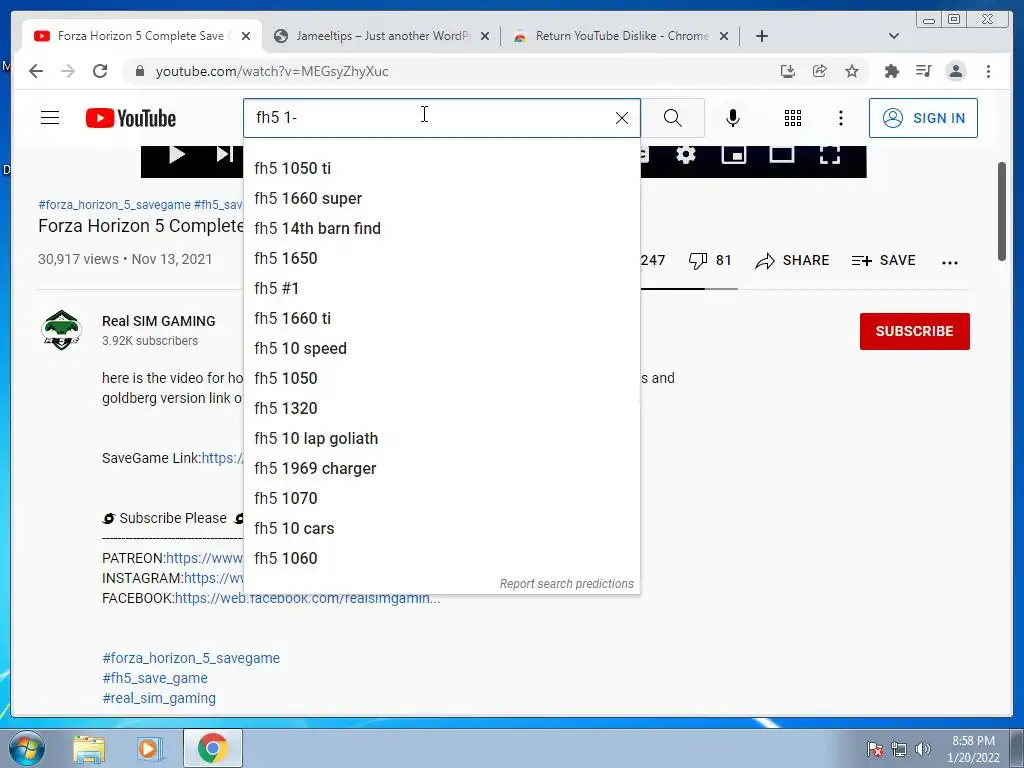Screen dimensions: 1024x768
Task: Open Windows Explorer from taskbar
Action: 89,749
